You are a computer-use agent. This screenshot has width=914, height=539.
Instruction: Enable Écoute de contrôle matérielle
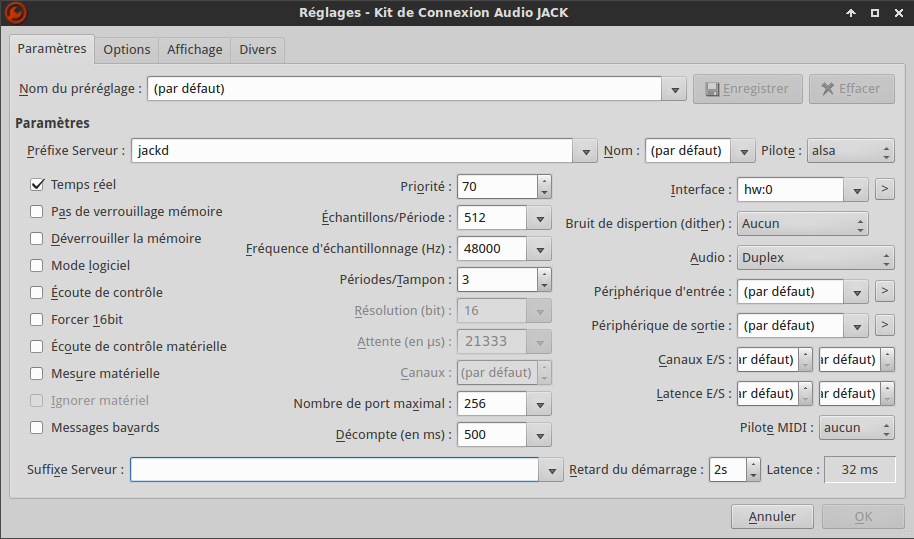tap(37, 347)
